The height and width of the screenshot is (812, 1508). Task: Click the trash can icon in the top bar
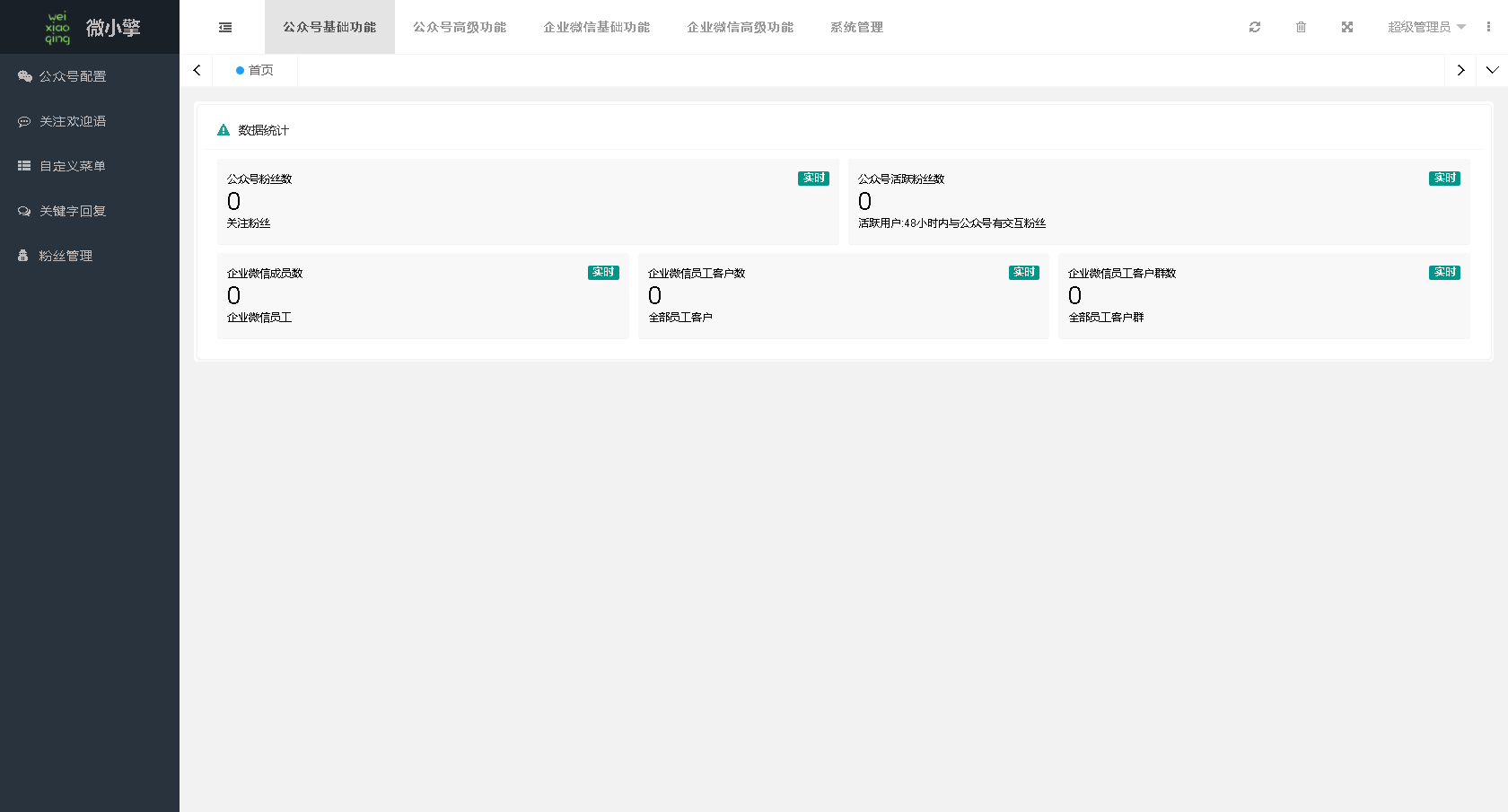click(x=1301, y=28)
